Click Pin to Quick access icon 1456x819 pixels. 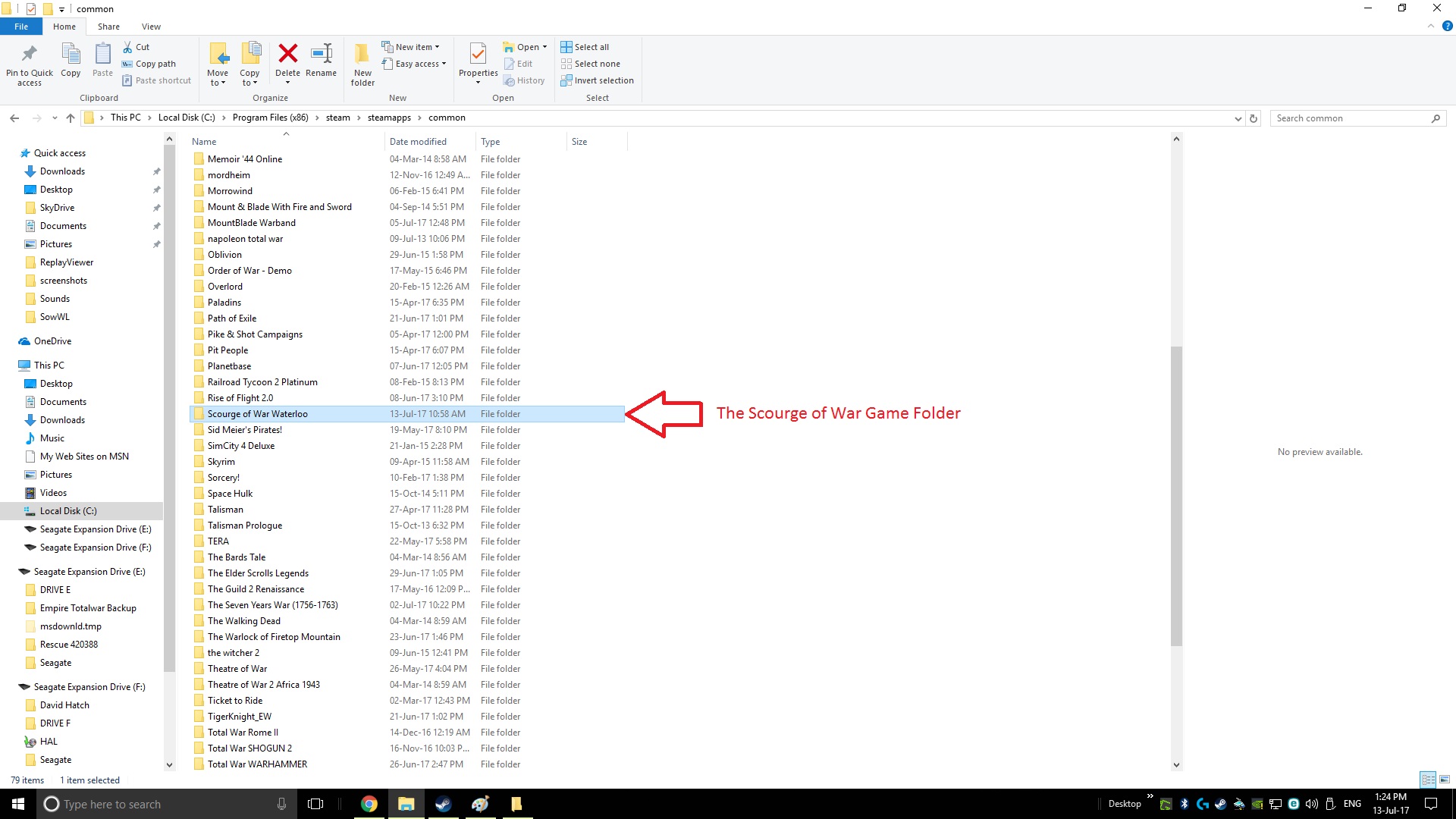[x=30, y=55]
